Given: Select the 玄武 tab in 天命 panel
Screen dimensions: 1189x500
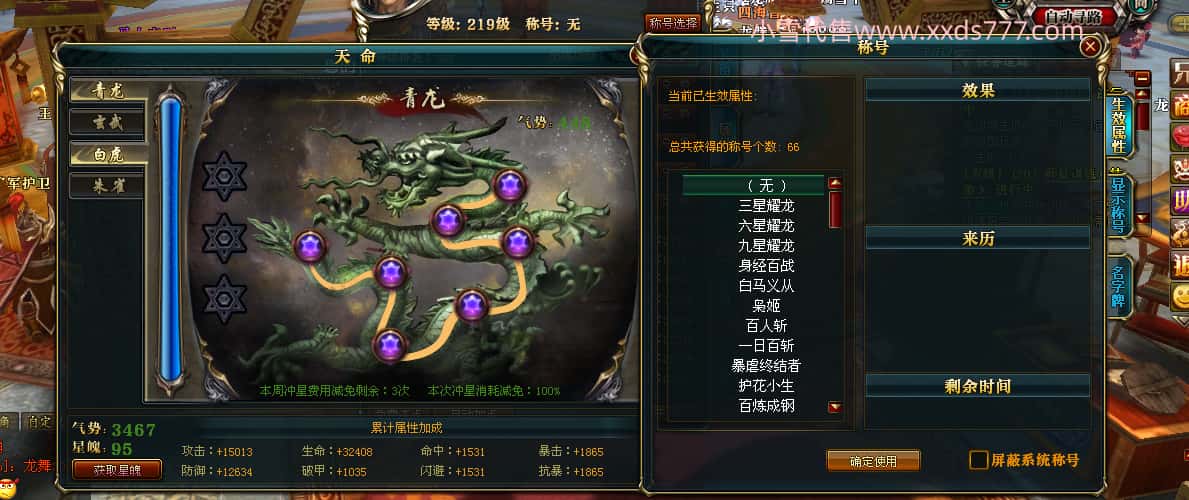Looking at the screenshot, I should click(x=107, y=121).
